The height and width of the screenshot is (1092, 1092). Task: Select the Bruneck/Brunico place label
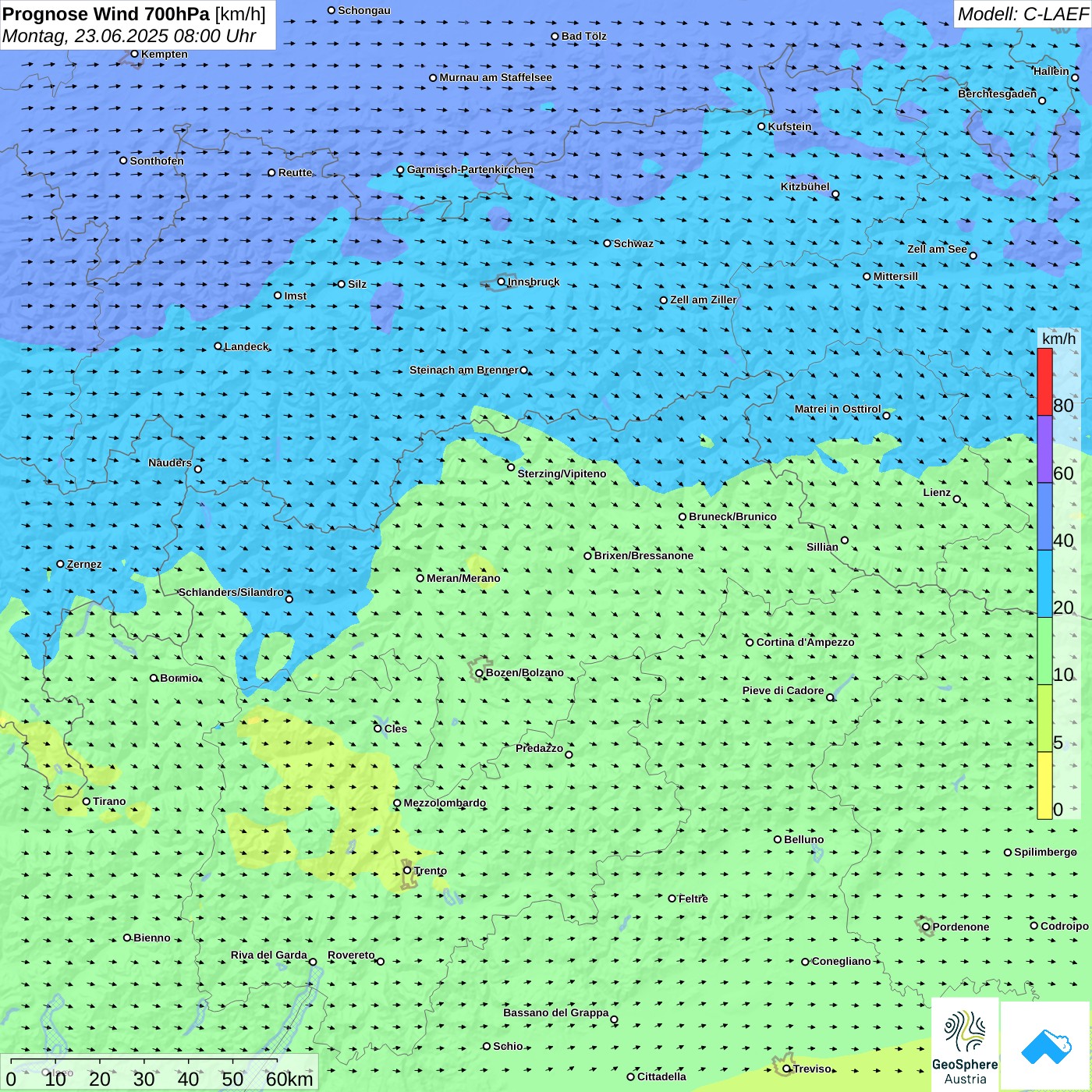pyautogui.click(x=732, y=516)
